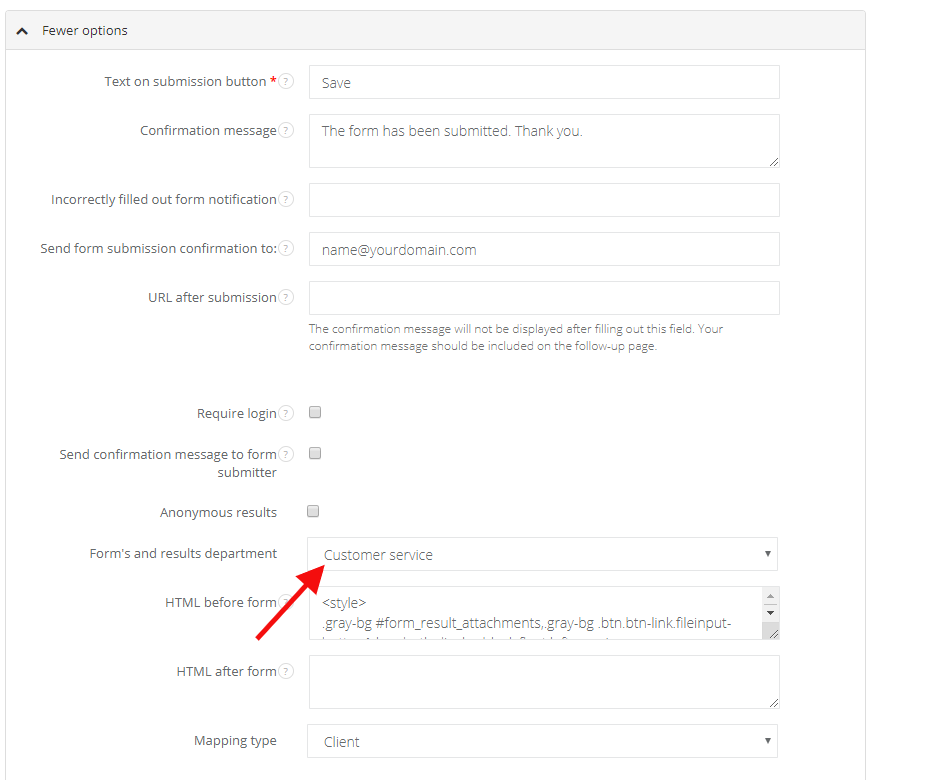Click the email field showing name@yourdomain.com
The width and height of the screenshot is (934, 780).
tap(544, 250)
